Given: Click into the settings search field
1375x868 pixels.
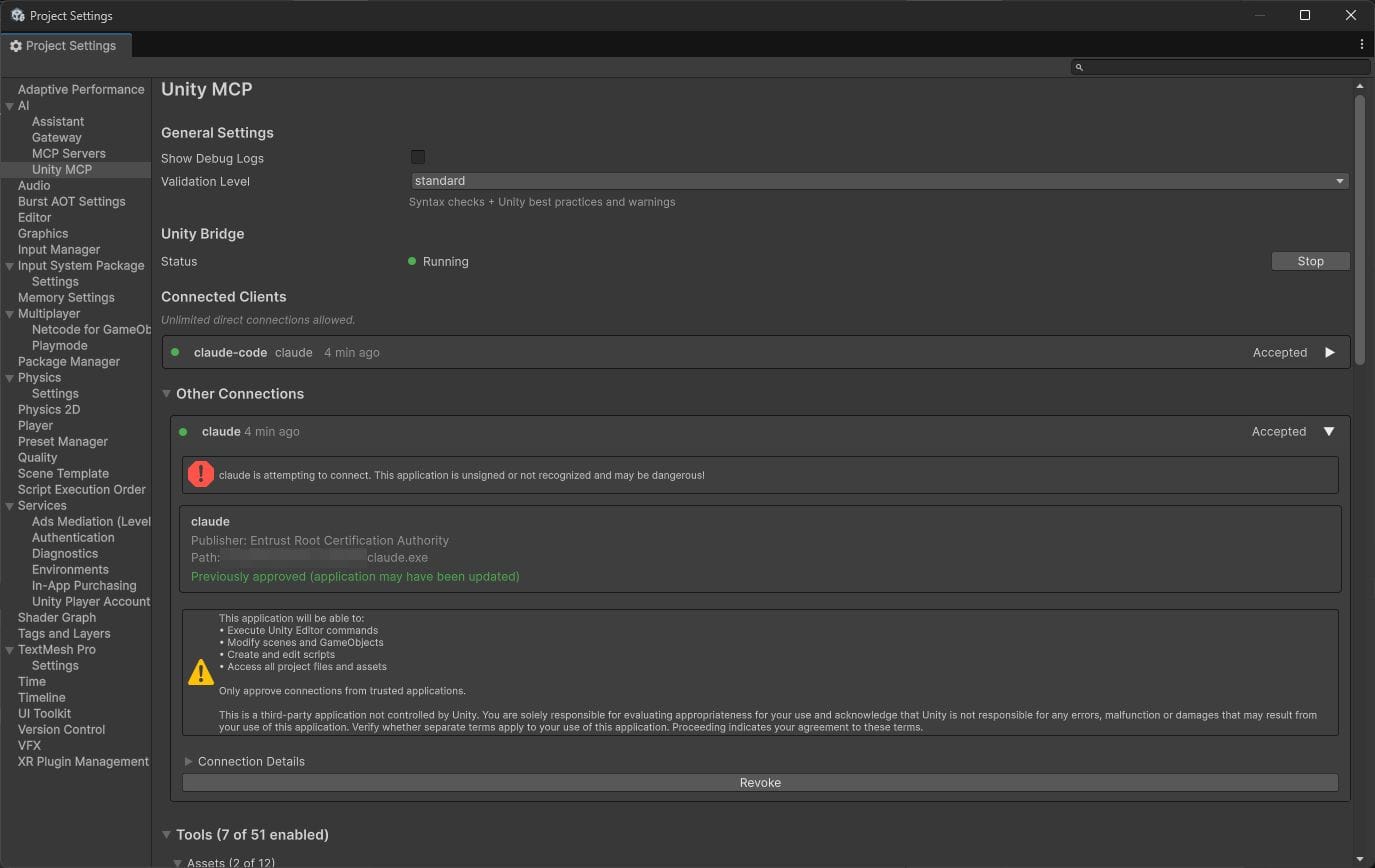Looking at the screenshot, I should click(1220, 67).
